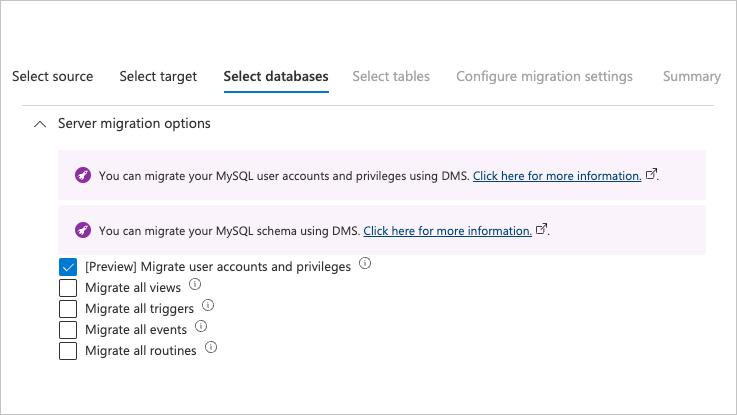
Task: Click rocket icon in user accounts banner
Action: point(83,175)
